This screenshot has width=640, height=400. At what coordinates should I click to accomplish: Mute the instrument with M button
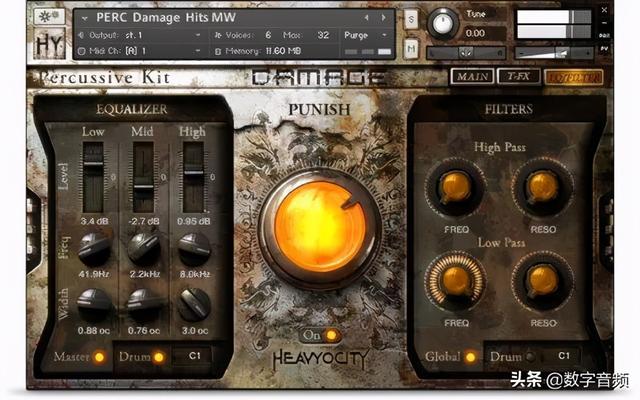click(x=411, y=49)
